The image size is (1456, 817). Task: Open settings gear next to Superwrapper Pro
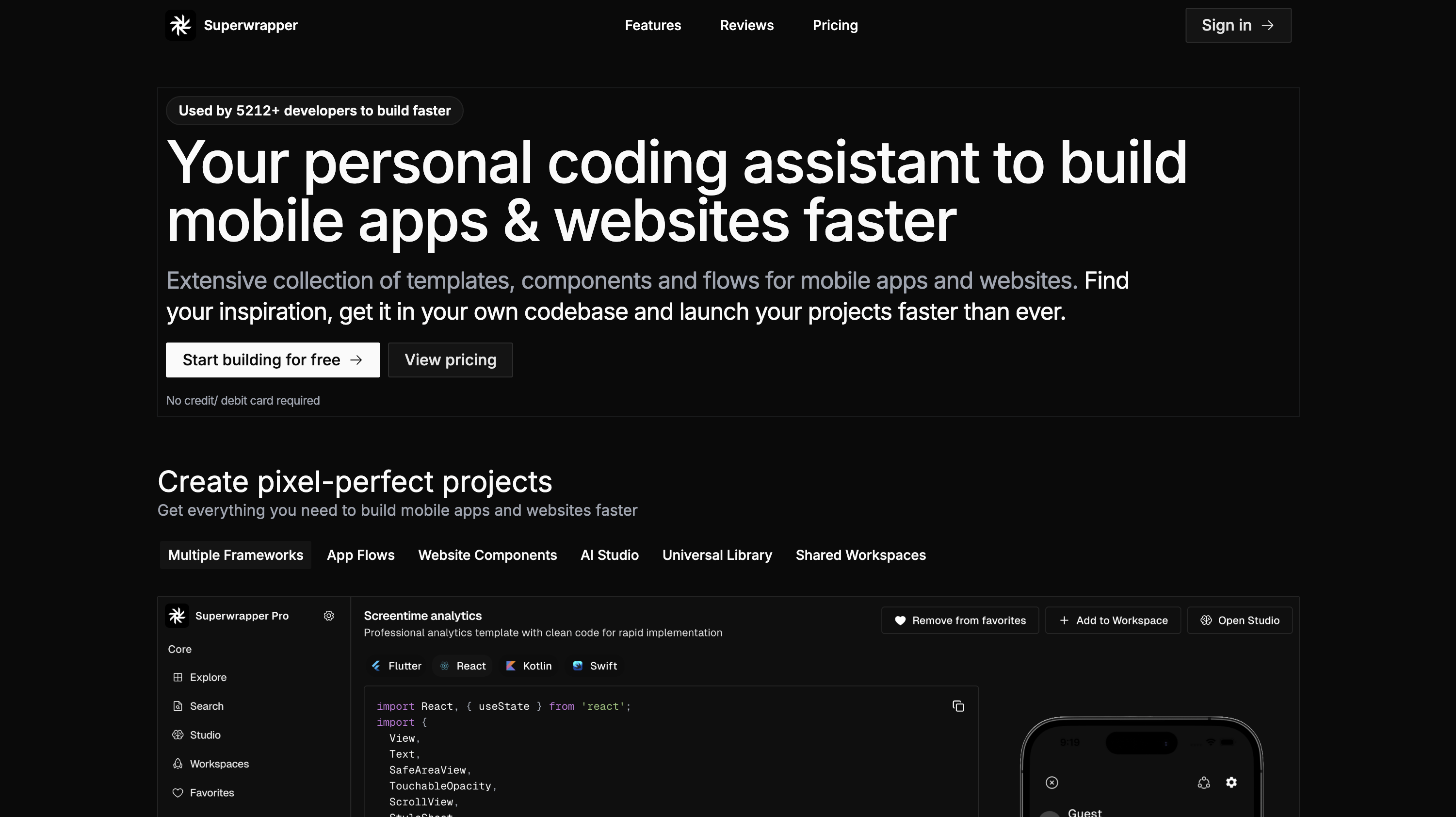(x=328, y=616)
